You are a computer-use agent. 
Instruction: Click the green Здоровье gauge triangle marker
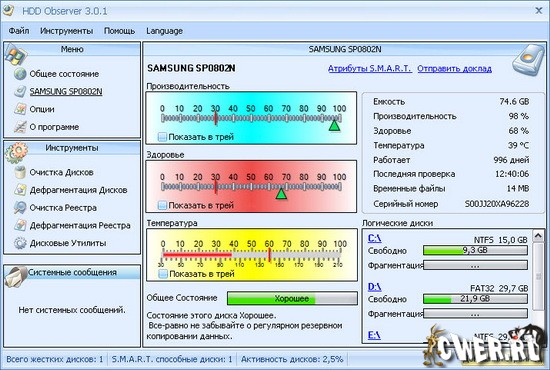pos(281,194)
